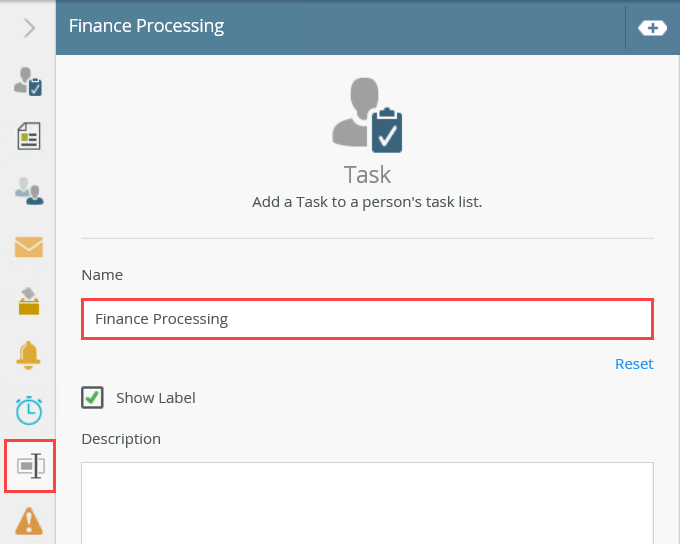Click the Show Label text
The height and width of the screenshot is (544, 680).
pyautogui.click(x=156, y=398)
